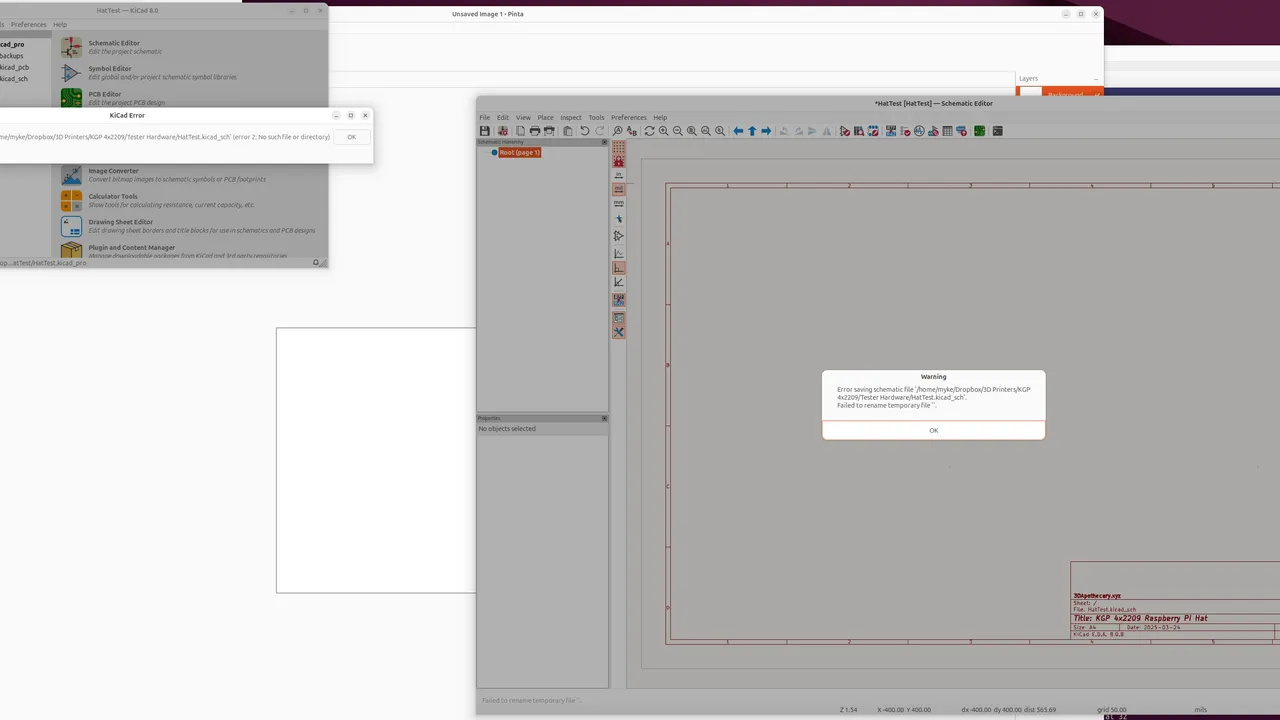
Task: Toggle hidden pins display
Action: (619, 236)
